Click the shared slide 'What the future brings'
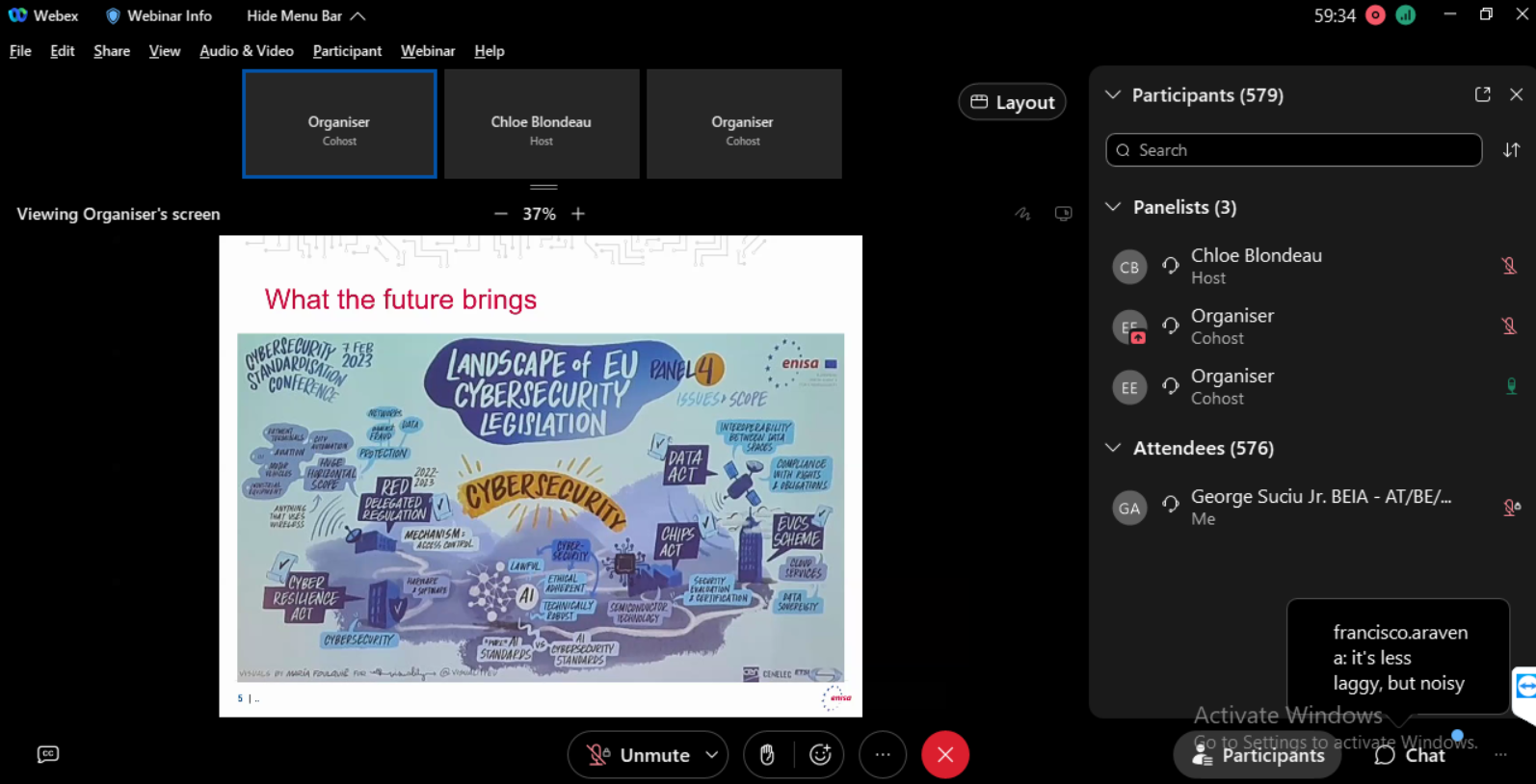Screen dimensions: 1536x784 [541, 476]
